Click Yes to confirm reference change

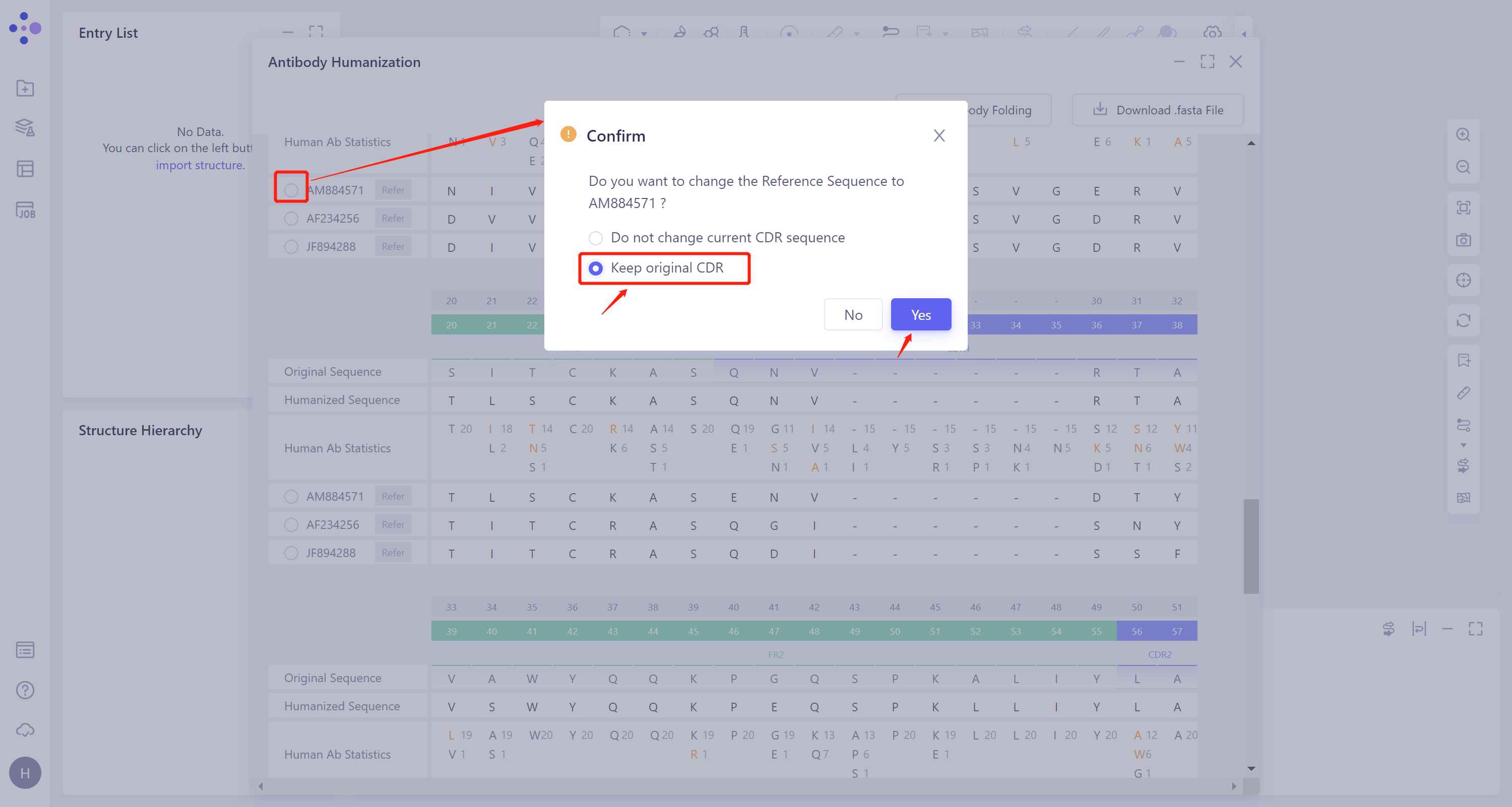pos(920,315)
